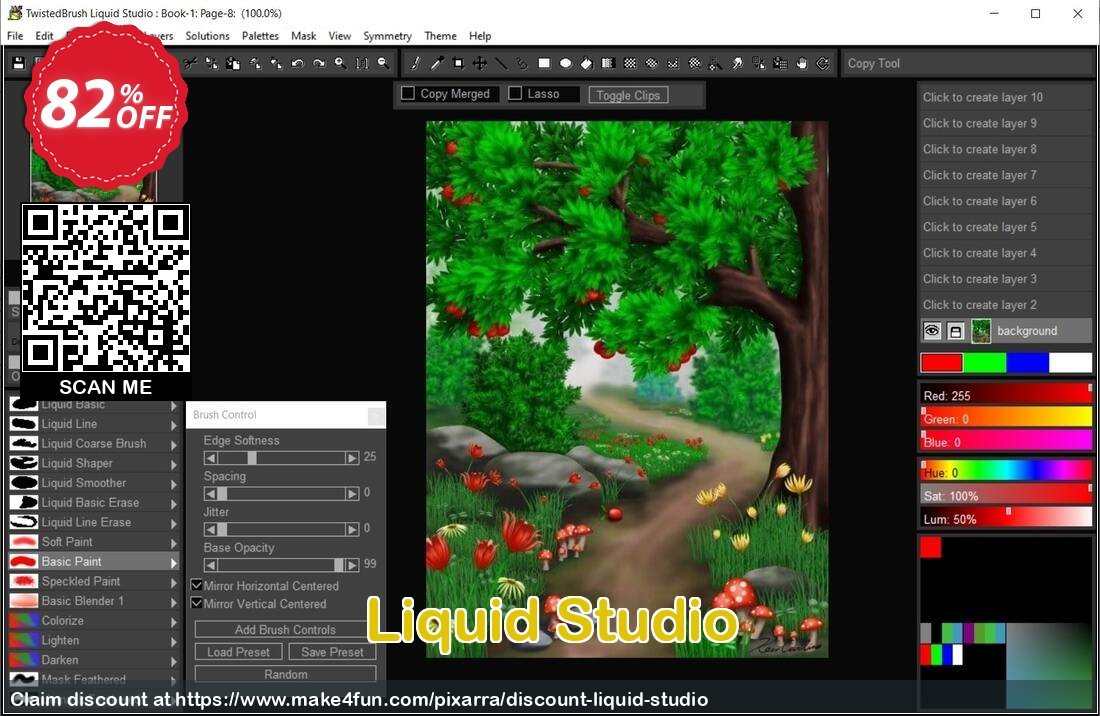Toggle the background layer lock icon
Screen dimensions: 1100x716
click(x=955, y=331)
